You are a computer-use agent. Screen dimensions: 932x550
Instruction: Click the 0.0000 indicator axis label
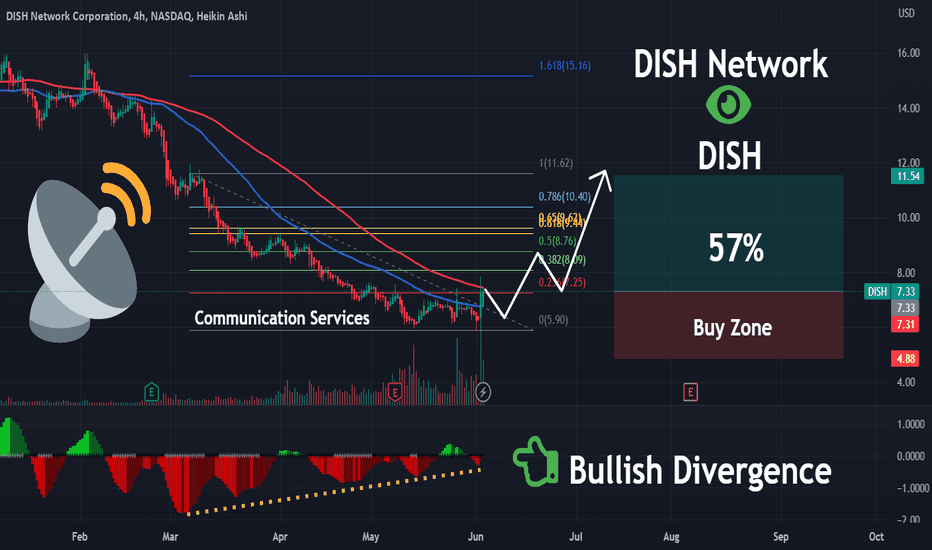[x=911, y=456]
